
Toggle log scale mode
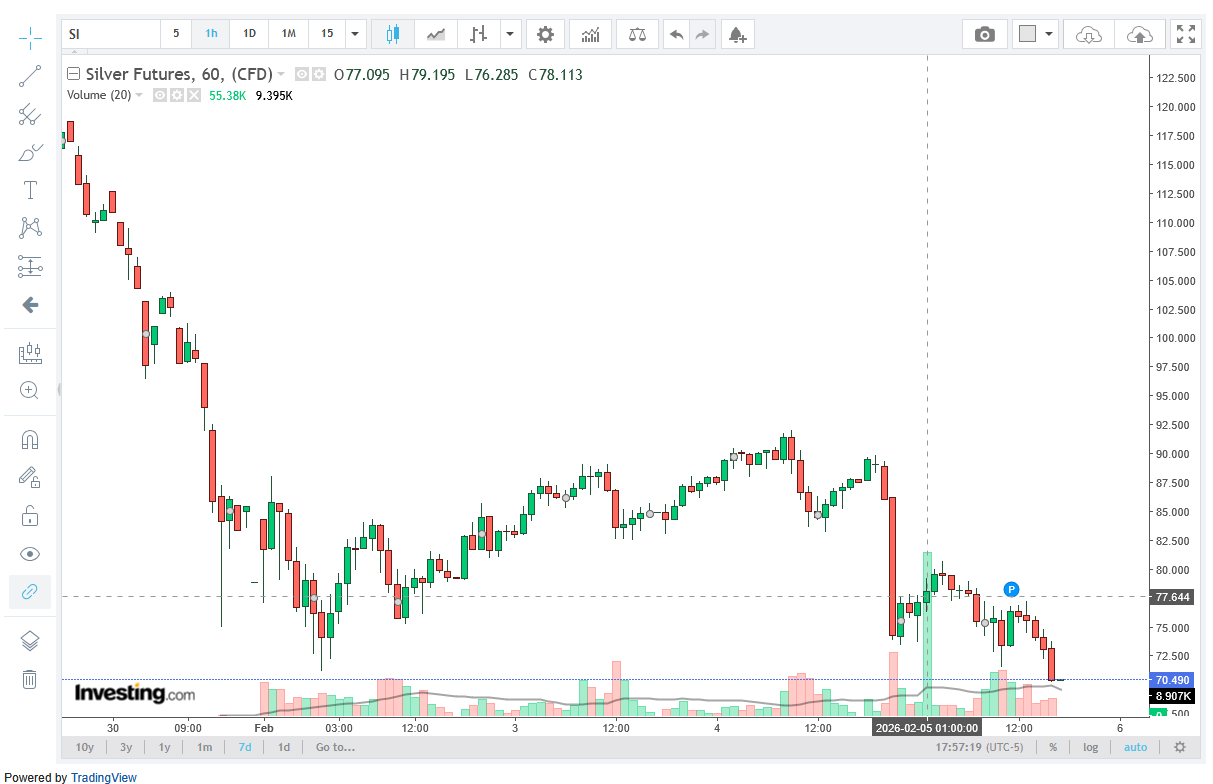pyautogui.click(x=1090, y=747)
